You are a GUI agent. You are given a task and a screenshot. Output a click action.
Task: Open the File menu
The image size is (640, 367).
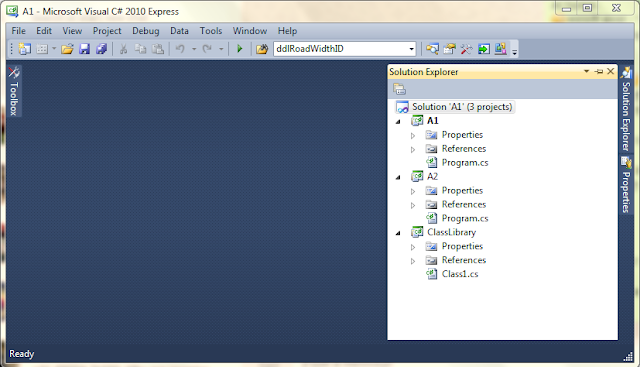point(18,31)
